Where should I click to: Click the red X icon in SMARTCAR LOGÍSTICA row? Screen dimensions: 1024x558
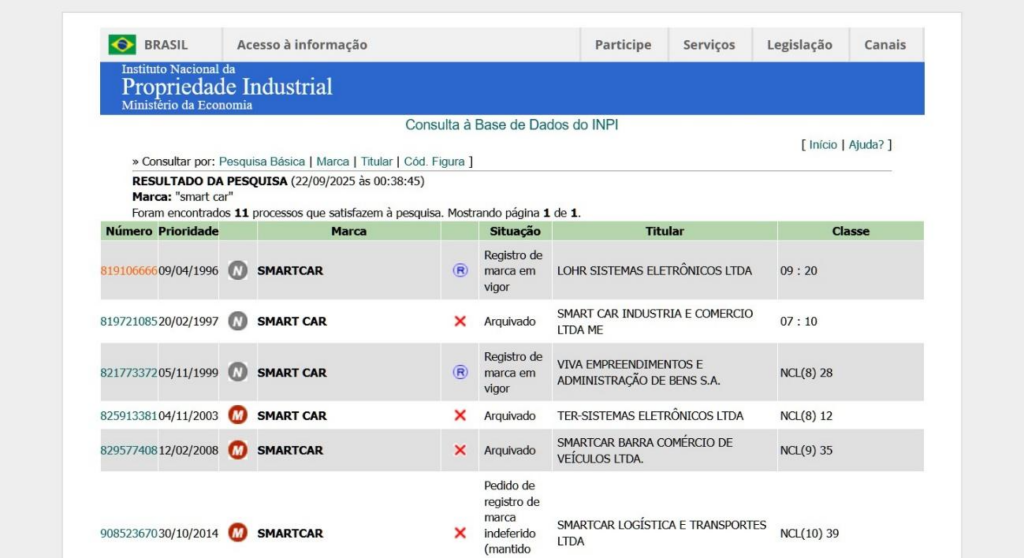tap(460, 533)
